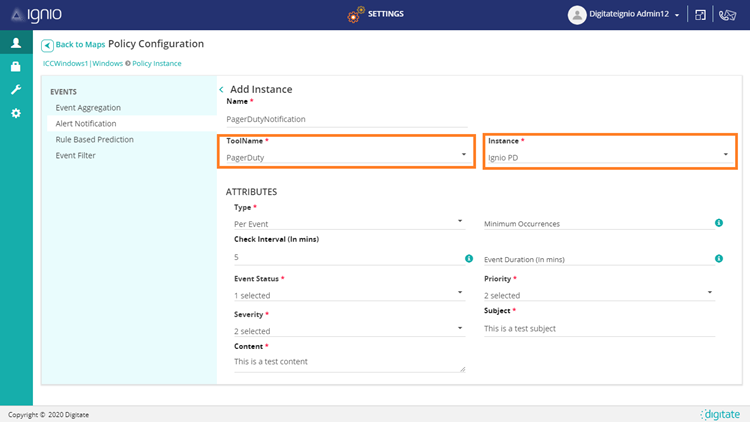Open Rule Based Prediction menu item

94,139
